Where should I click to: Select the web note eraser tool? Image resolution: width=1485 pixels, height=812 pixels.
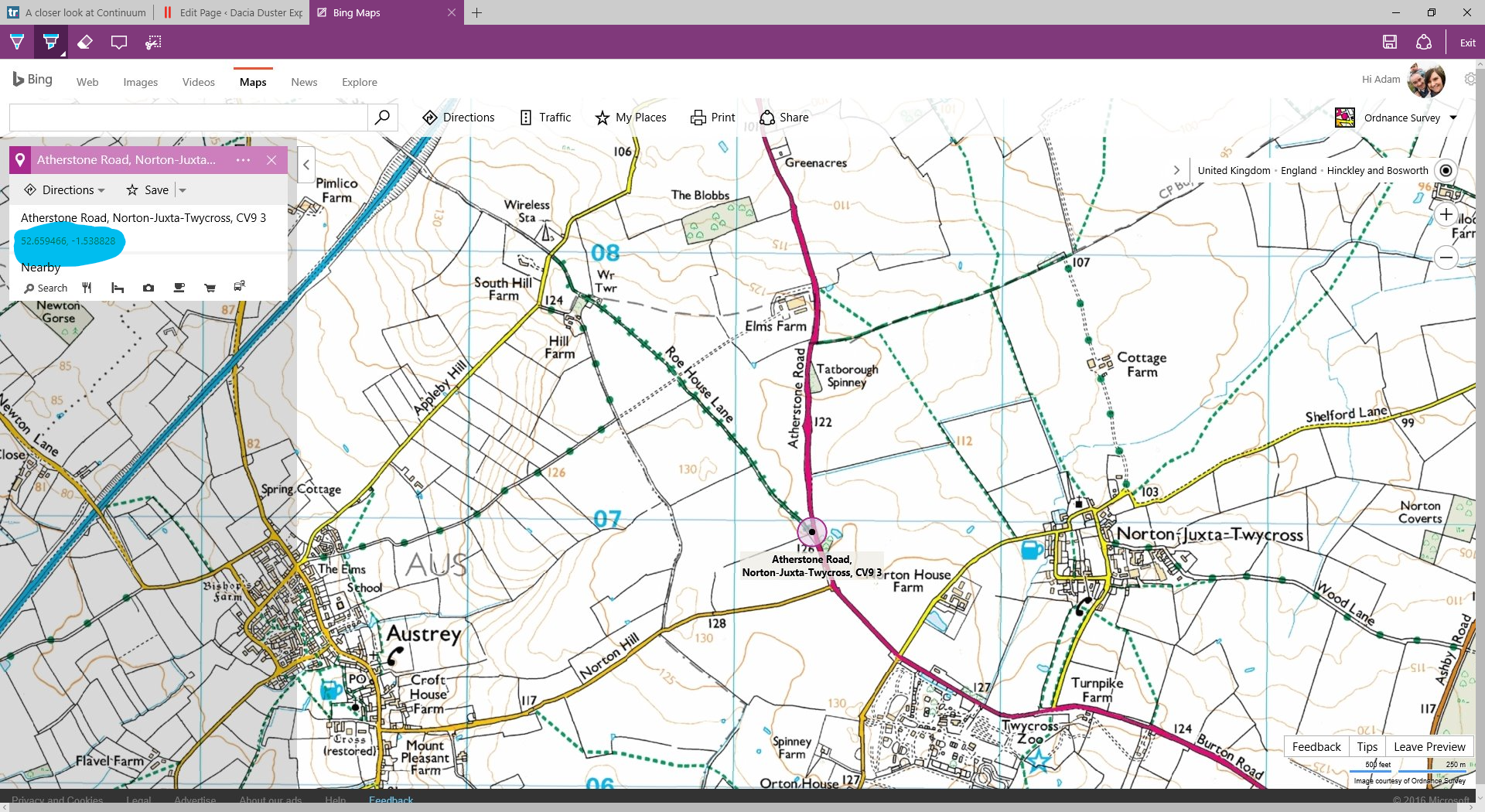coord(85,43)
